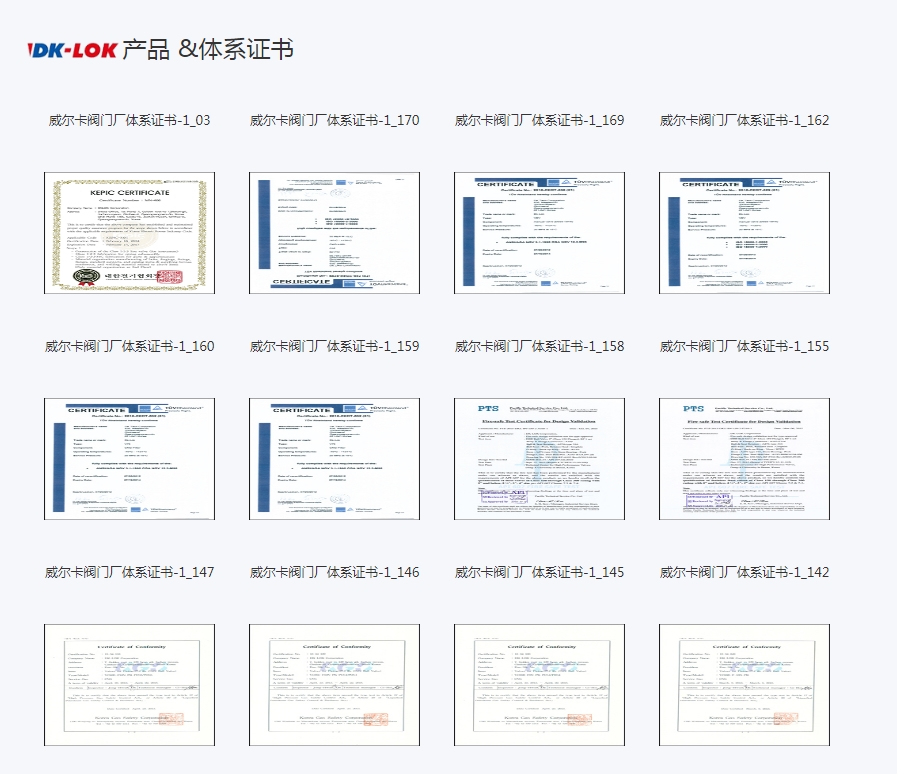Open the thumbnail for certificate 1_170
This screenshot has height=774, width=897.
click(x=334, y=233)
